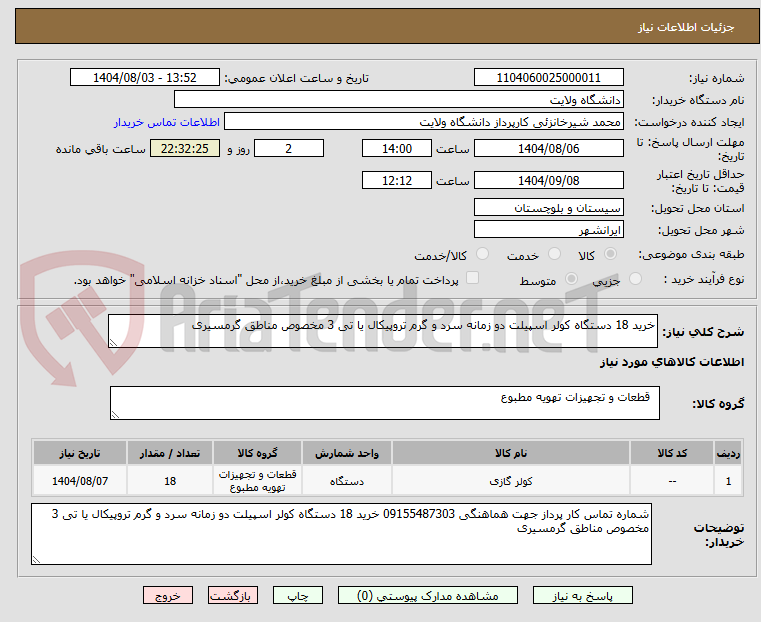Click the اطلاعات کالاهای مورد نیاز heading
Image resolution: width=761 pixels, height=622 pixels.
[672, 362]
